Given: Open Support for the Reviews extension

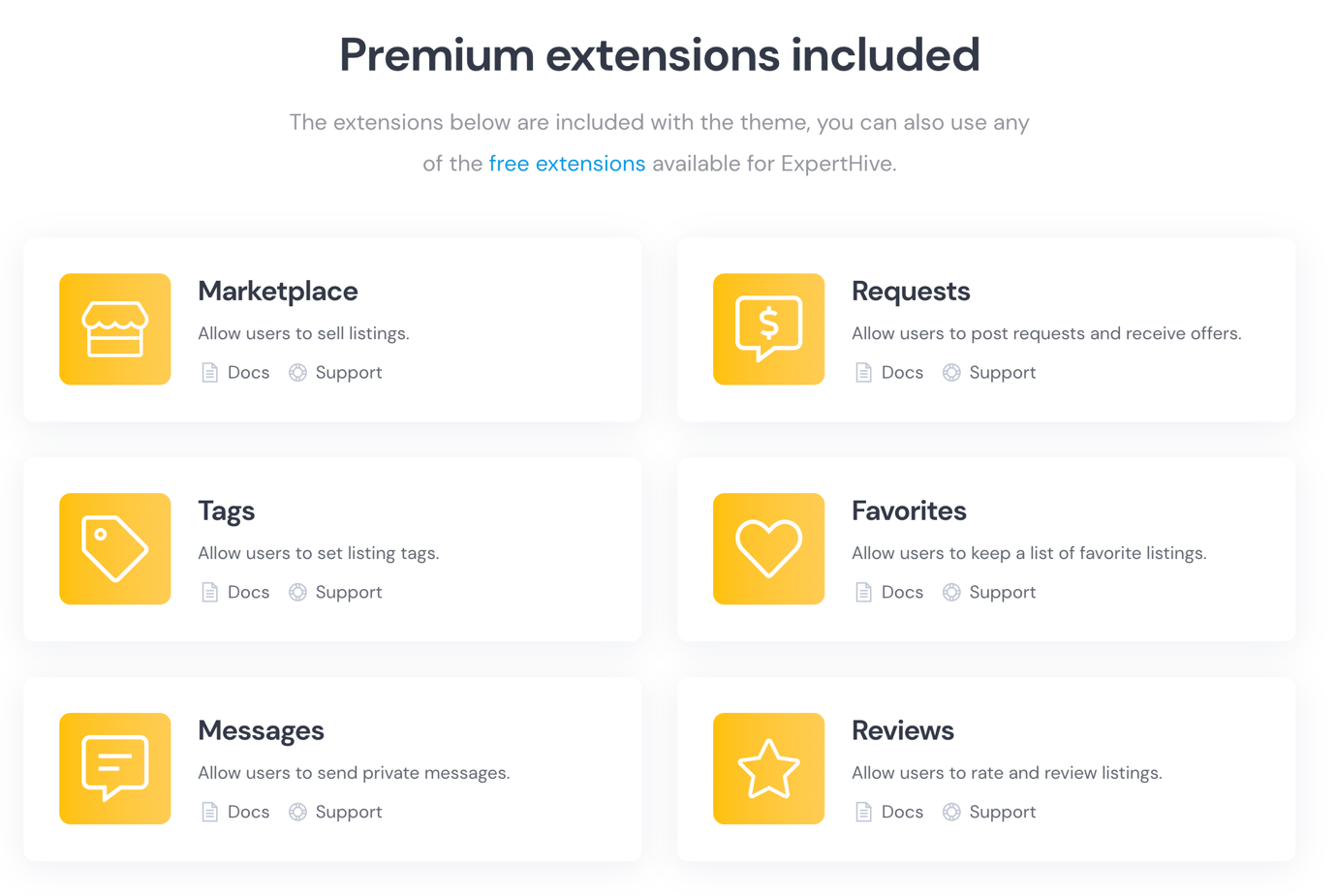Looking at the screenshot, I should pos(989,813).
